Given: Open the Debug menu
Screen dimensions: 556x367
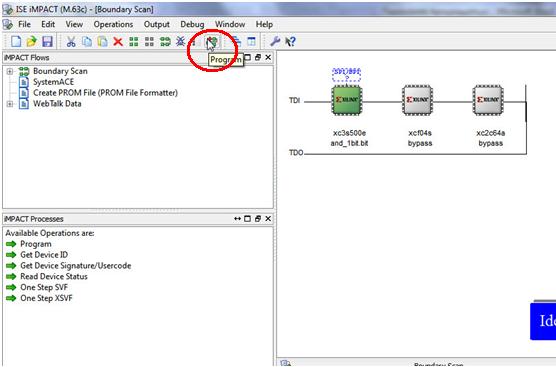Looking at the screenshot, I should pos(192,24).
